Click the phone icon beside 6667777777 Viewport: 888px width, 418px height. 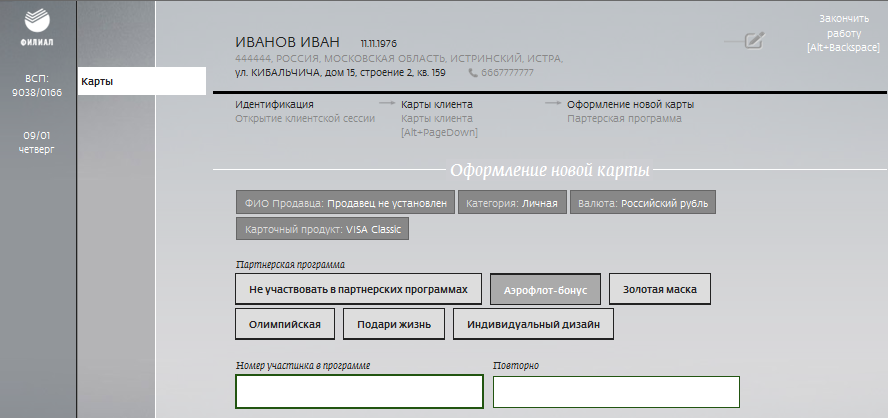473,73
